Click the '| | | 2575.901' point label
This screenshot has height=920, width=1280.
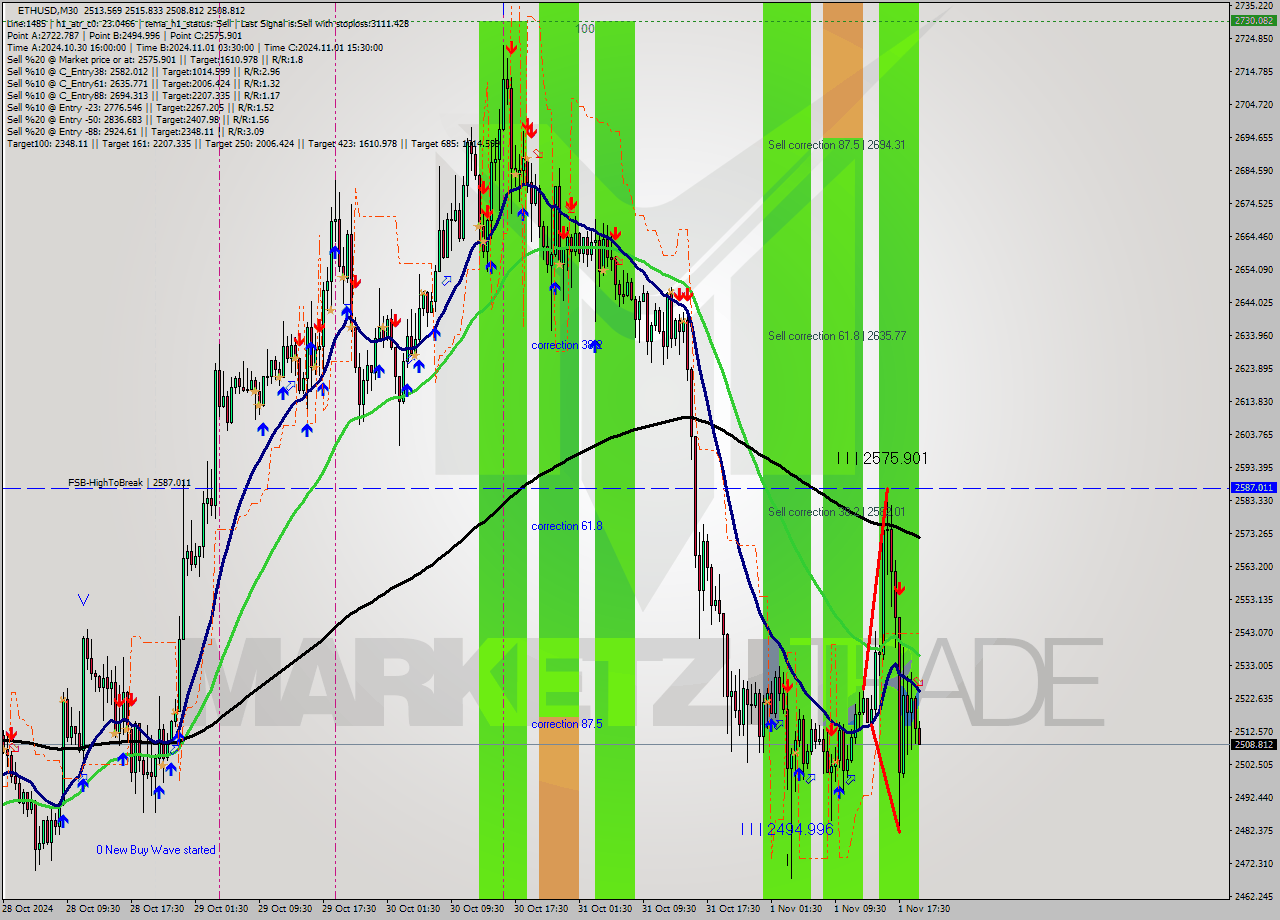[882, 458]
